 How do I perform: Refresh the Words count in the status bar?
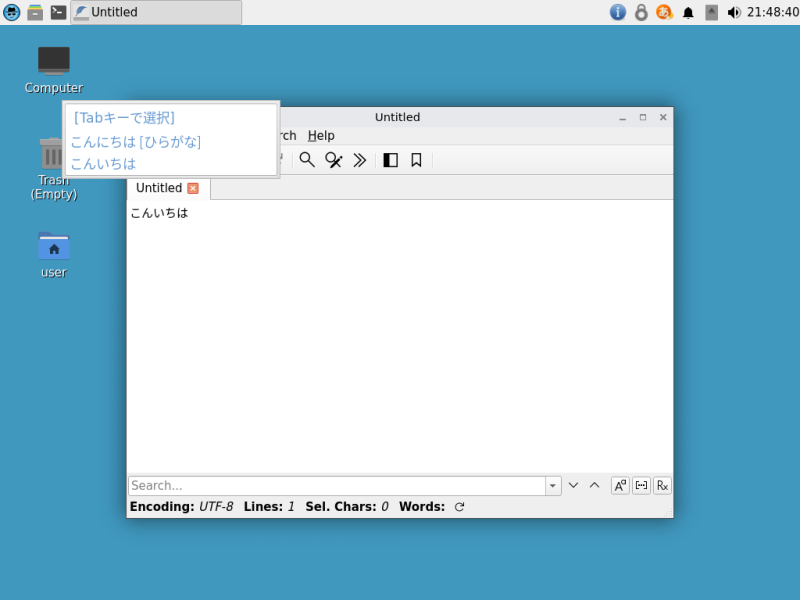click(x=459, y=506)
